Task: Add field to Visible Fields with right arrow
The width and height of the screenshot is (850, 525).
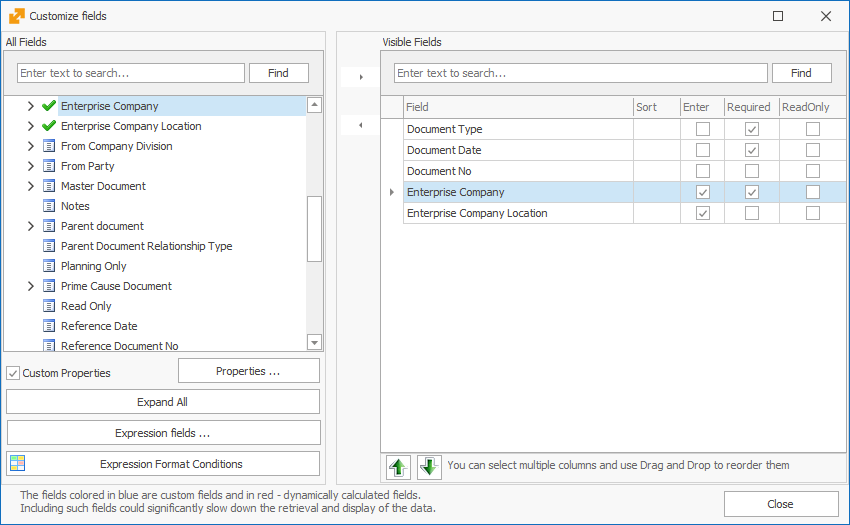Action: [360, 77]
